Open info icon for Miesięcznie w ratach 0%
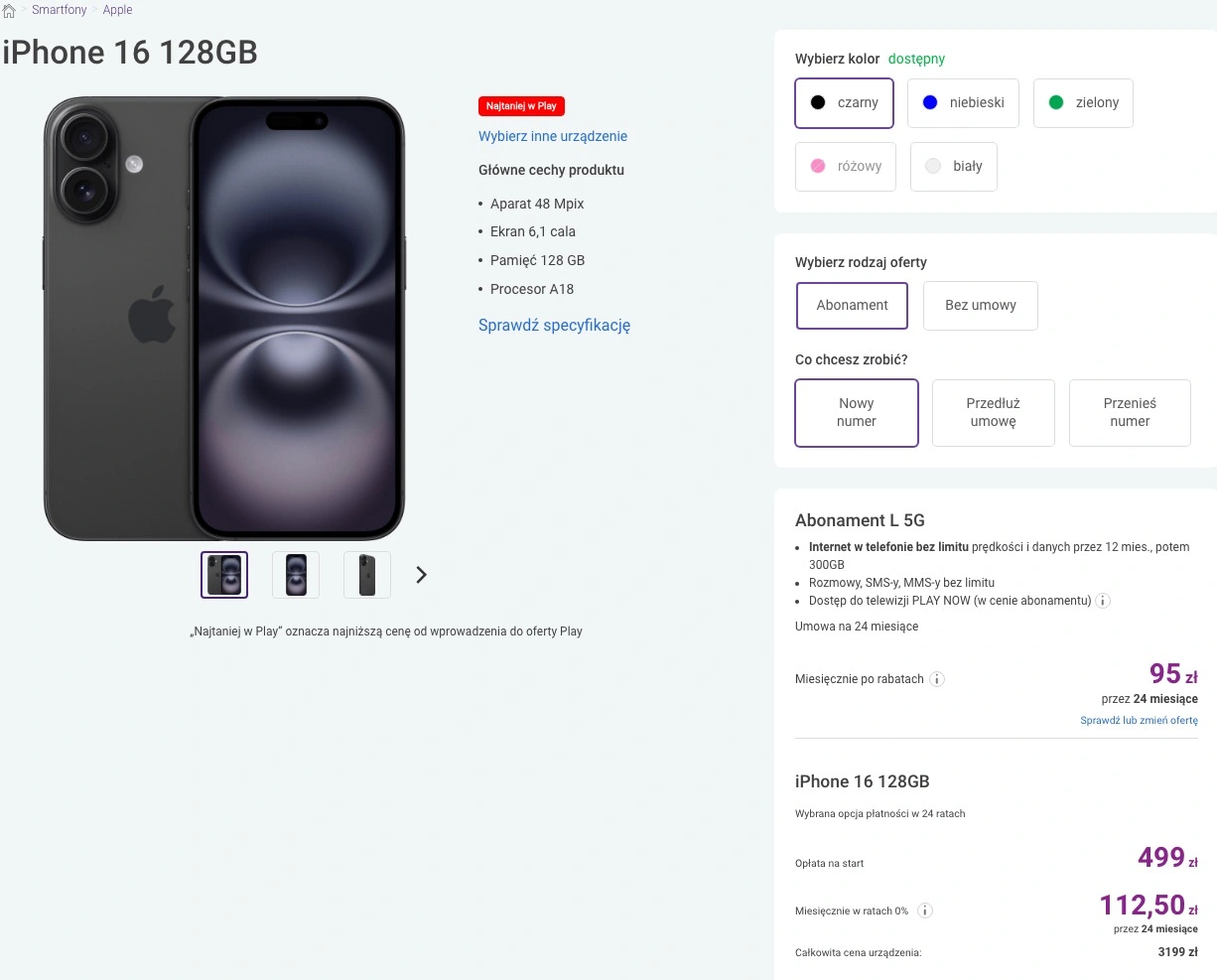 [925, 910]
